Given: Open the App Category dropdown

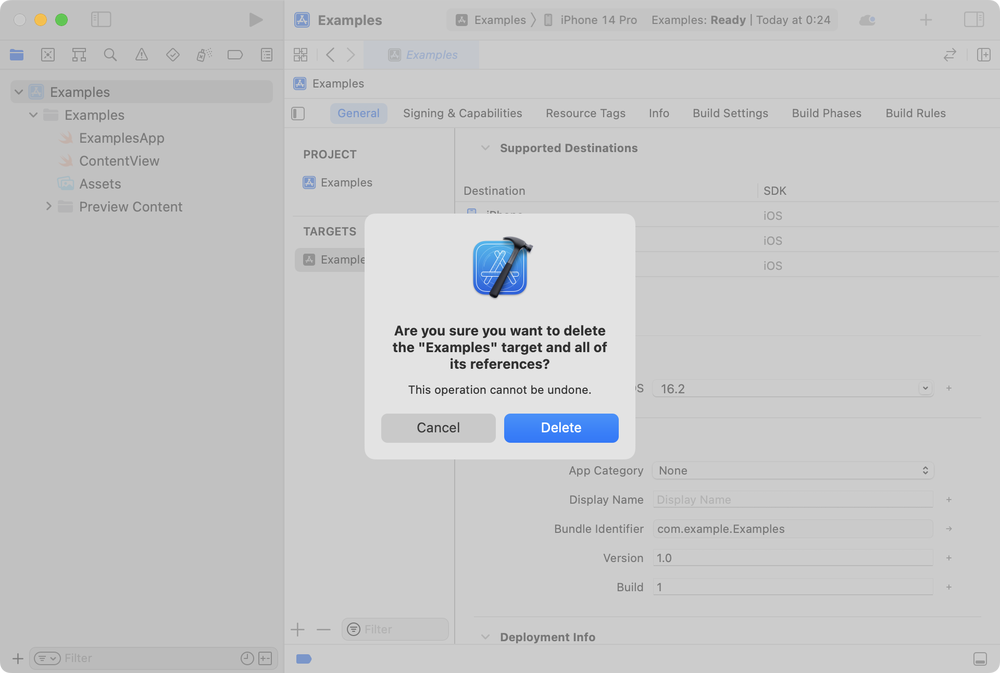Looking at the screenshot, I should (793, 470).
